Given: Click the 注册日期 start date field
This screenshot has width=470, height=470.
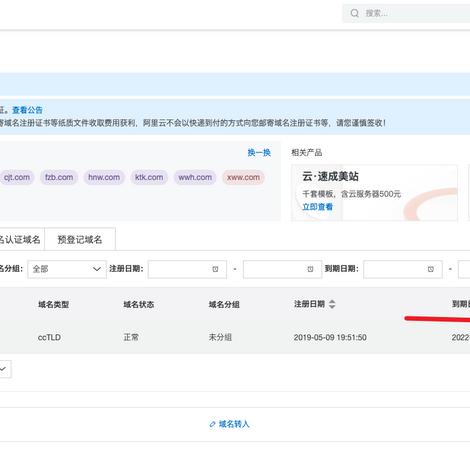Looking at the screenshot, I should 187,269.
